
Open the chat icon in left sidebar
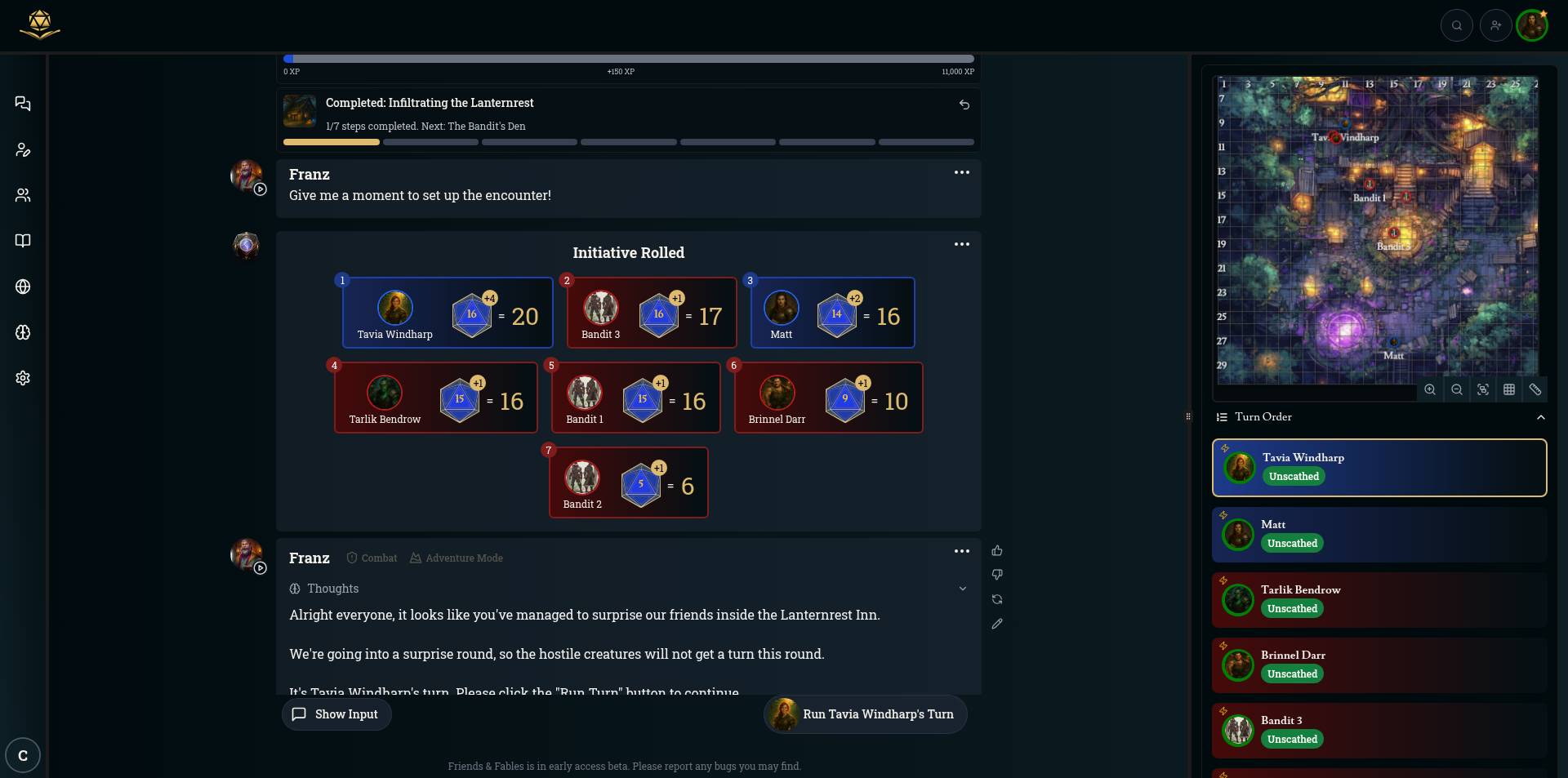tap(23, 104)
